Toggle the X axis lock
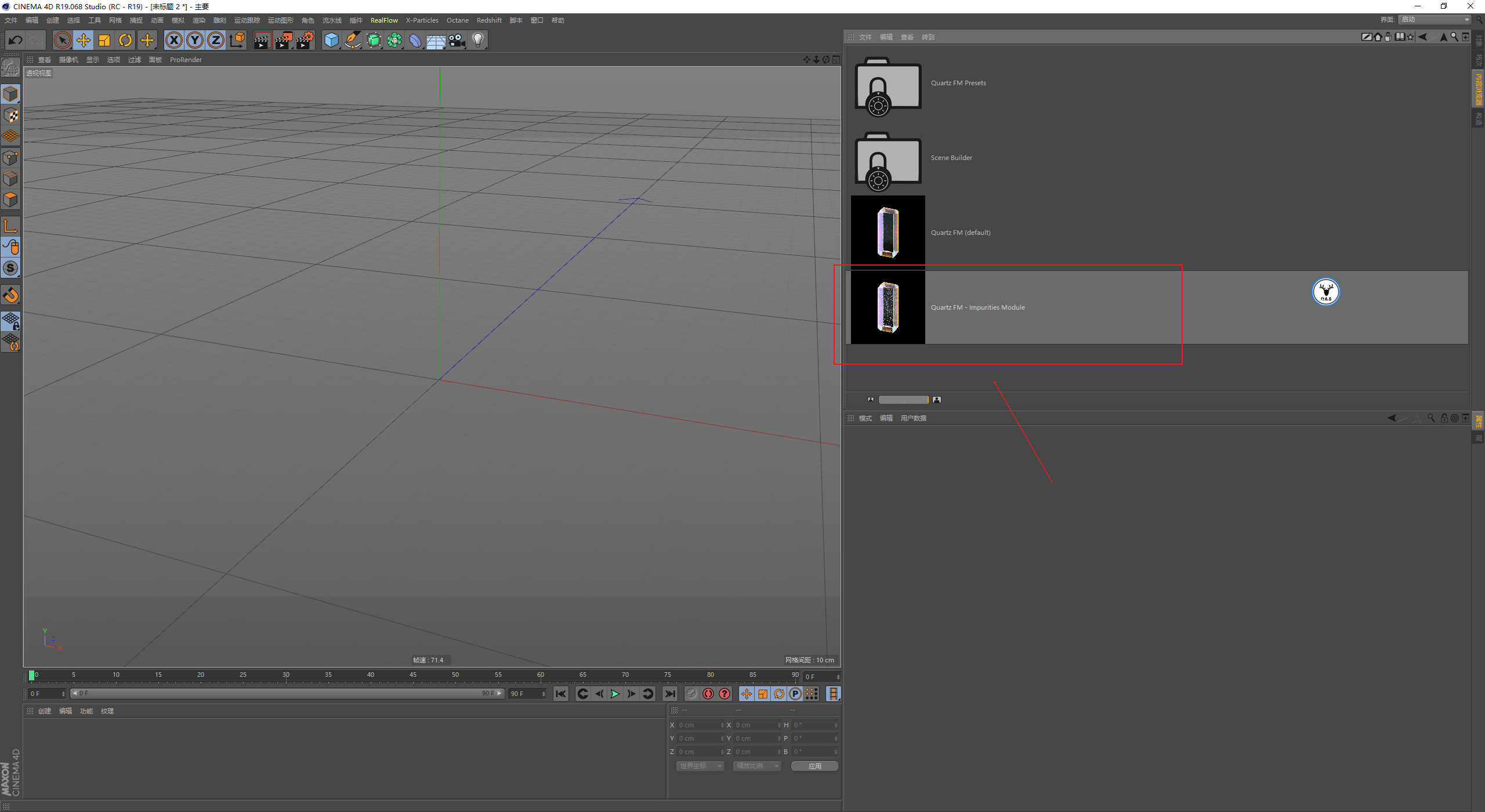This screenshot has width=1485, height=812. (x=173, y=41)
